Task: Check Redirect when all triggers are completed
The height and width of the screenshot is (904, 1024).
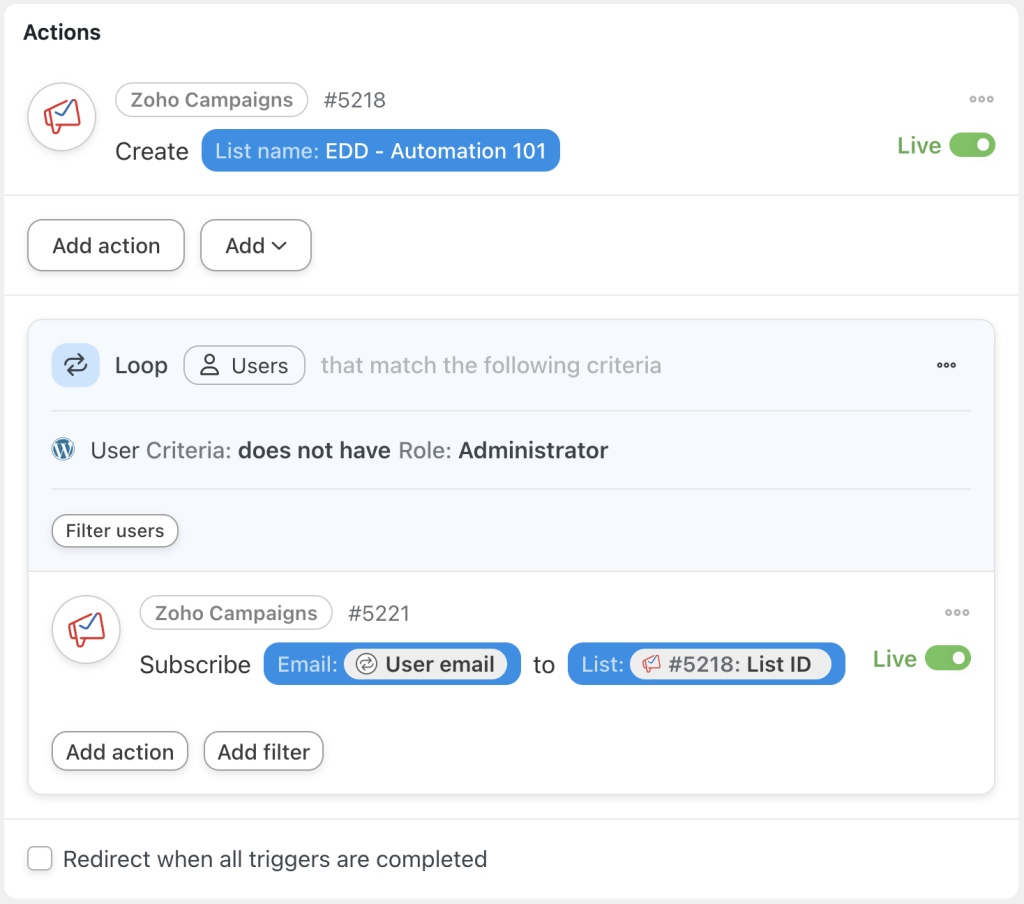Action: tap(39, 858)
